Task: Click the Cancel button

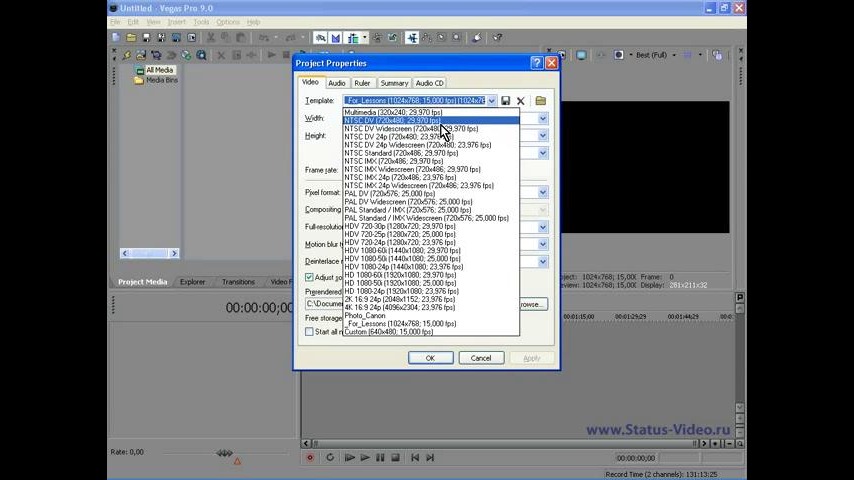Action: [x=481, y=358]
